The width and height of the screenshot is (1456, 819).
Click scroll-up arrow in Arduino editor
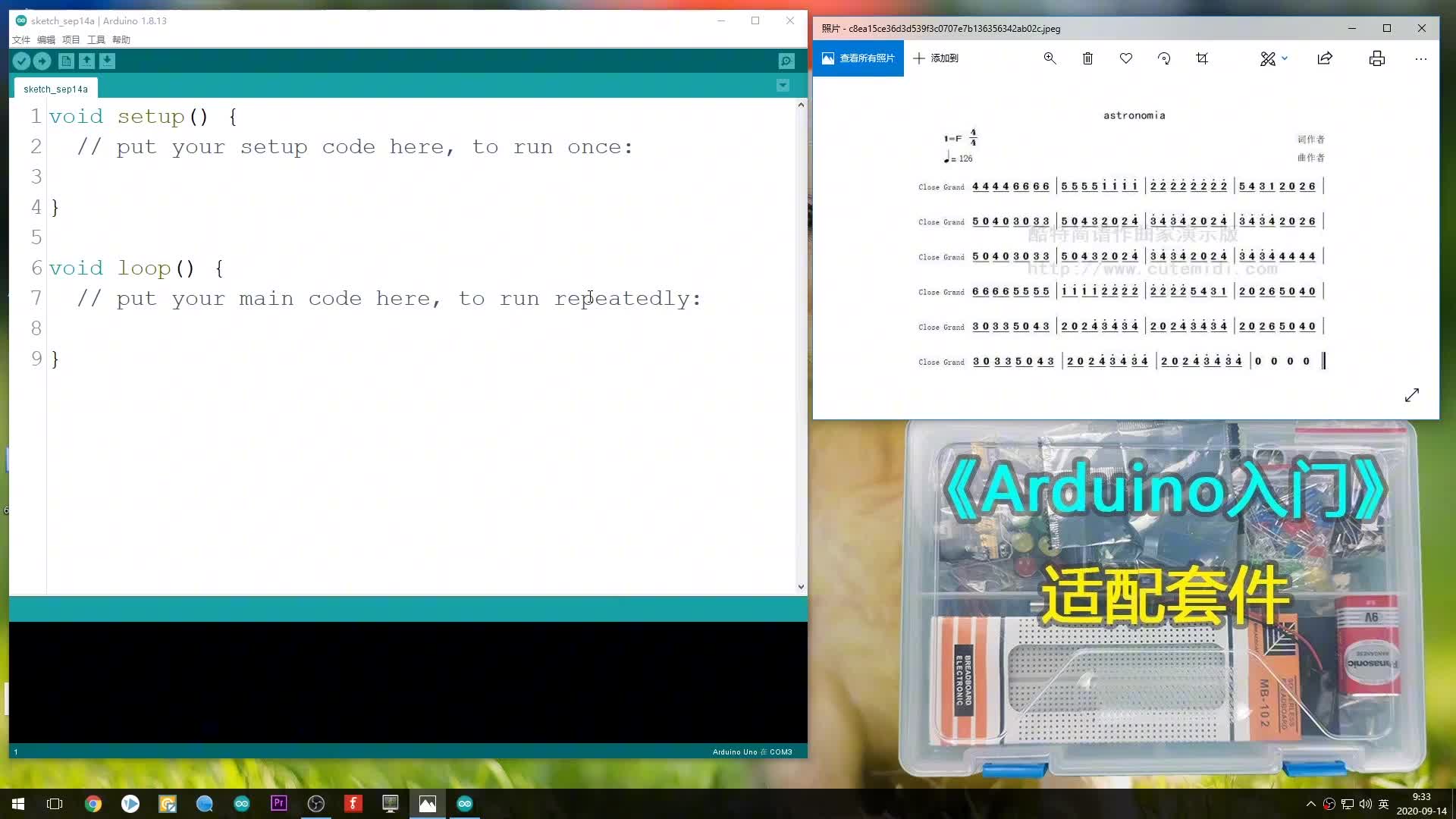(x=801, y=105)
